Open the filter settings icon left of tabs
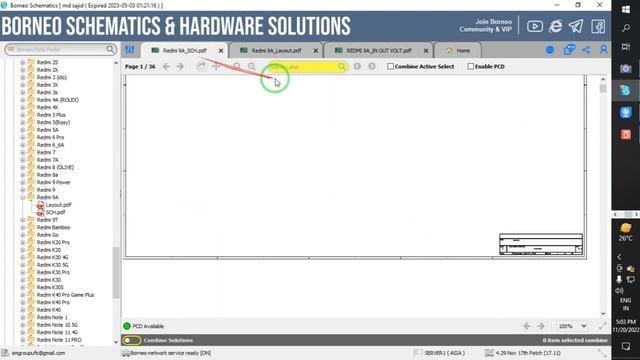Image resolution: width=640 pixels, height=360 pixels. pos(130,50)
